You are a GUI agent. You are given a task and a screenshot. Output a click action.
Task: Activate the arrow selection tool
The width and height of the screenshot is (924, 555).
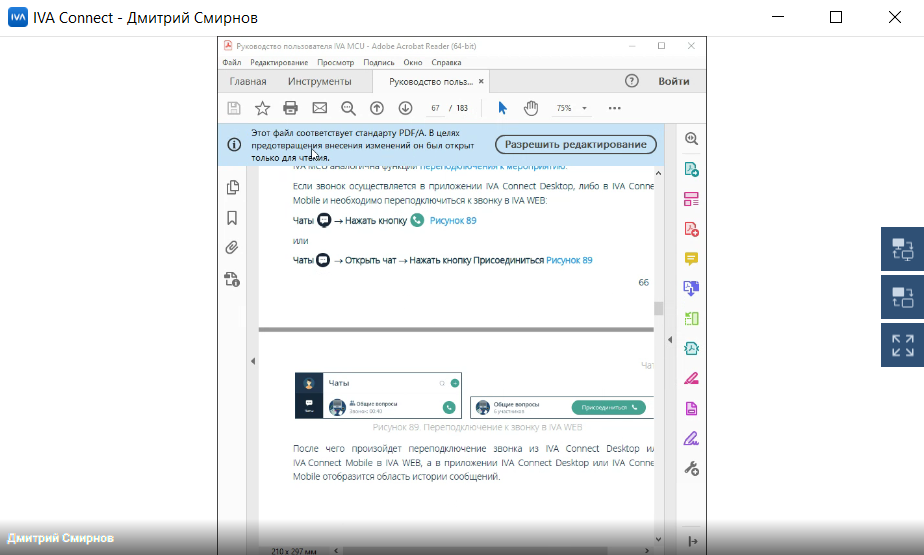pos(503,108)
